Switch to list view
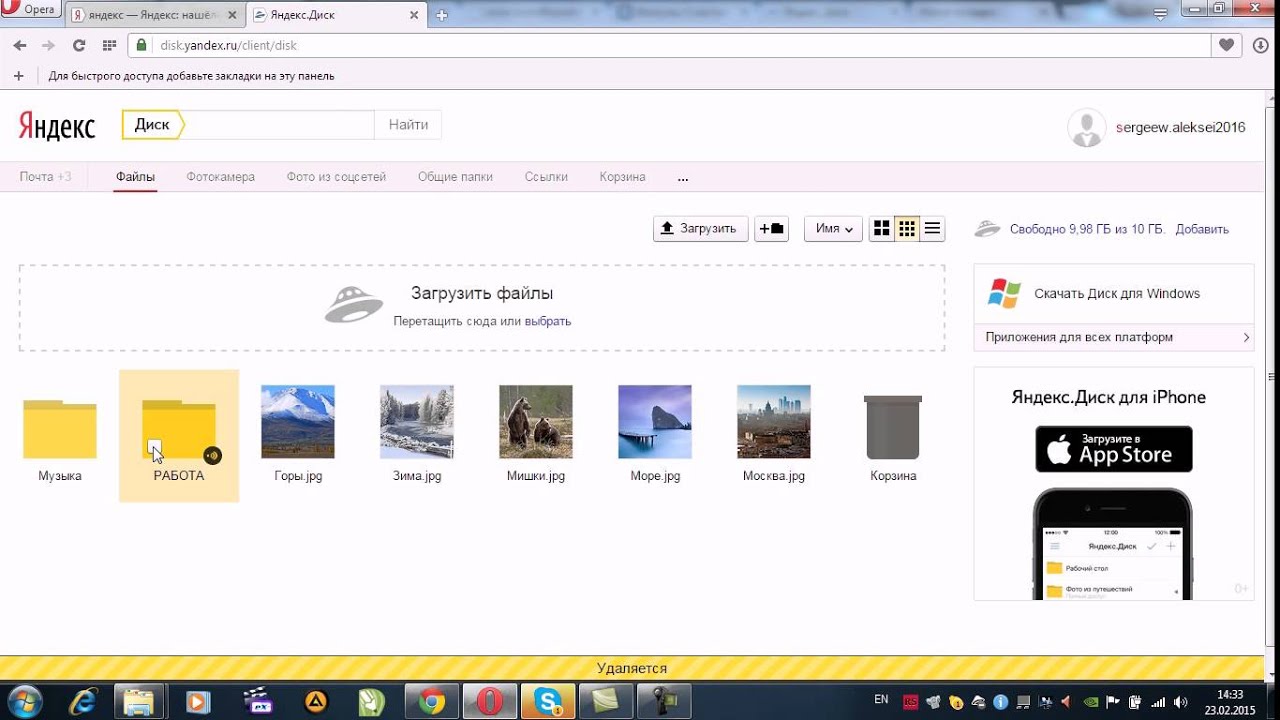This screenshot has width=1280, height=720. 932,229
